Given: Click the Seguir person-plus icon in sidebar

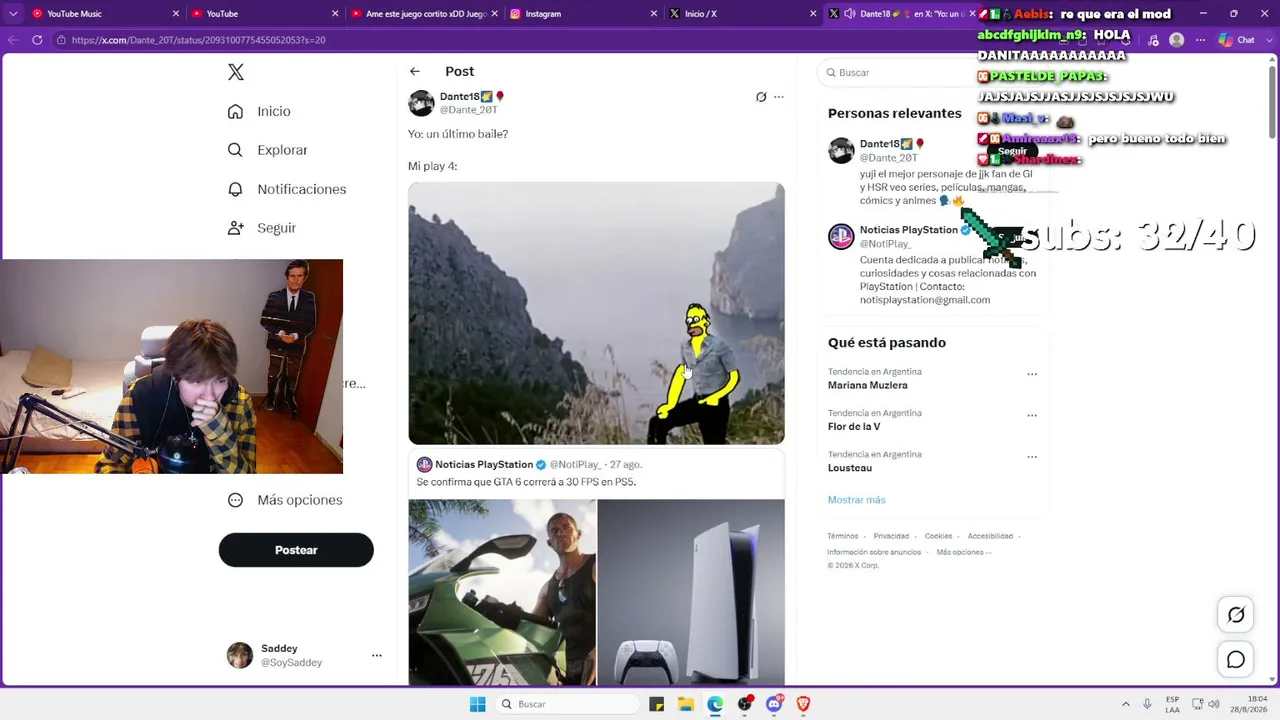Looking at the screenshot, I should tap(235, 228).
